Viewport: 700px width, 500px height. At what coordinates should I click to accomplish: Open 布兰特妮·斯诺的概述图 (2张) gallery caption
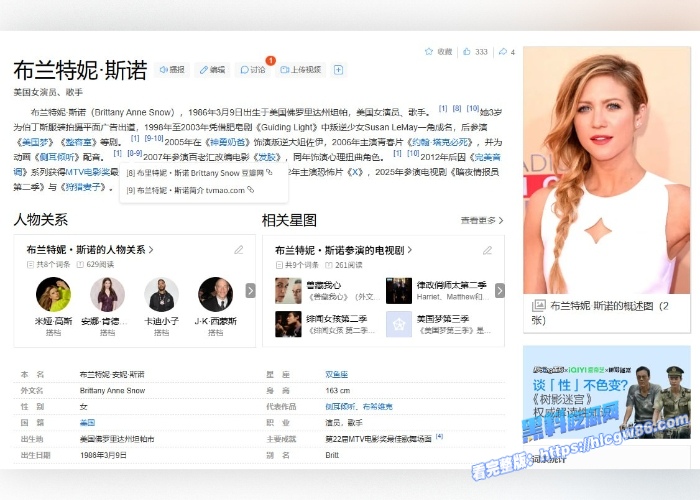pyautogui.click(x=600, y=312)
